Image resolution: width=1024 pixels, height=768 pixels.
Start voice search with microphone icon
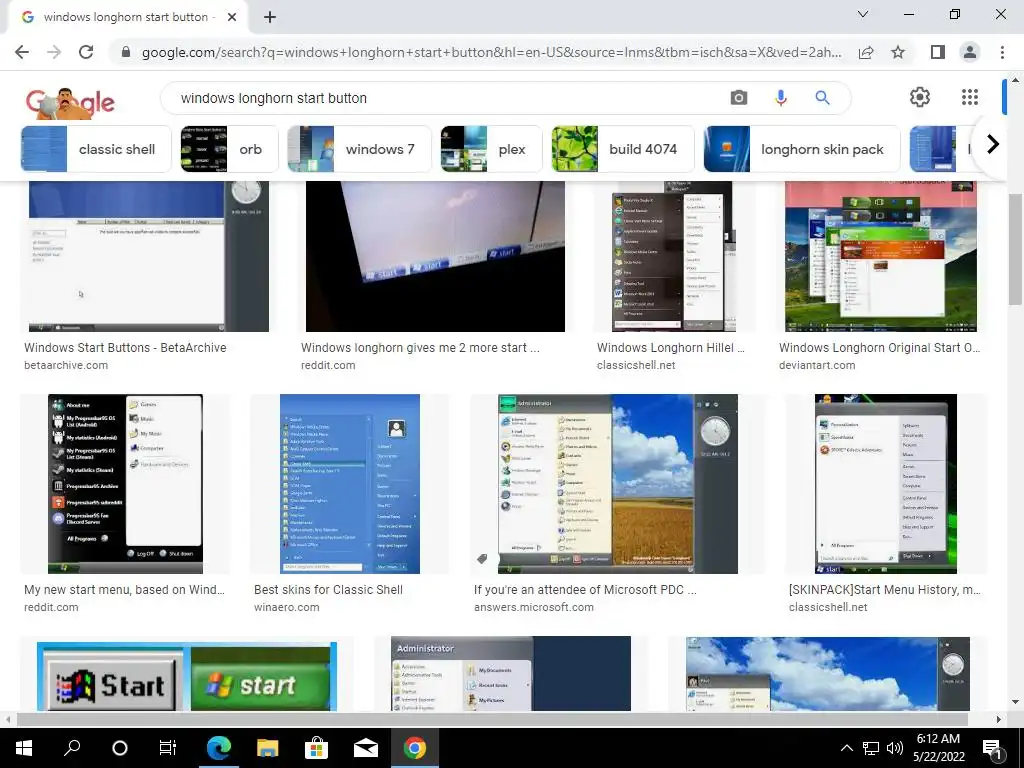[780, 98]
